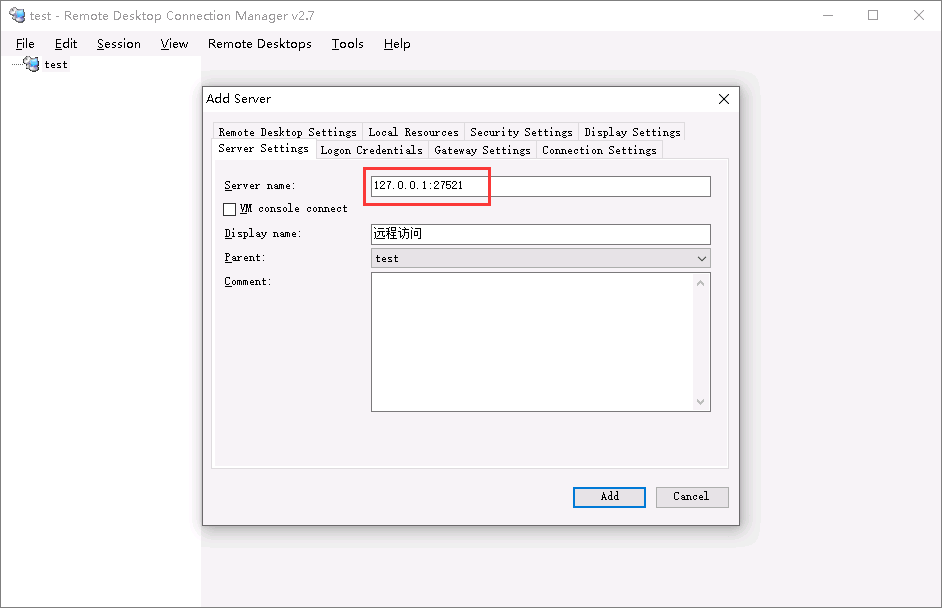Switch to Security Settings tab
942x608 pixels.
521,132
